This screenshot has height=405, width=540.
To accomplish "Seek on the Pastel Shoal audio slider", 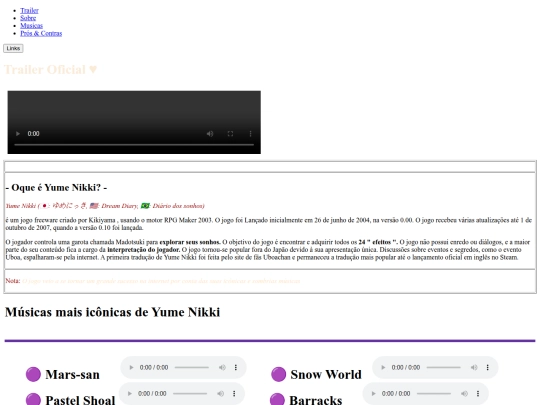I will click(x=190, y=393).
